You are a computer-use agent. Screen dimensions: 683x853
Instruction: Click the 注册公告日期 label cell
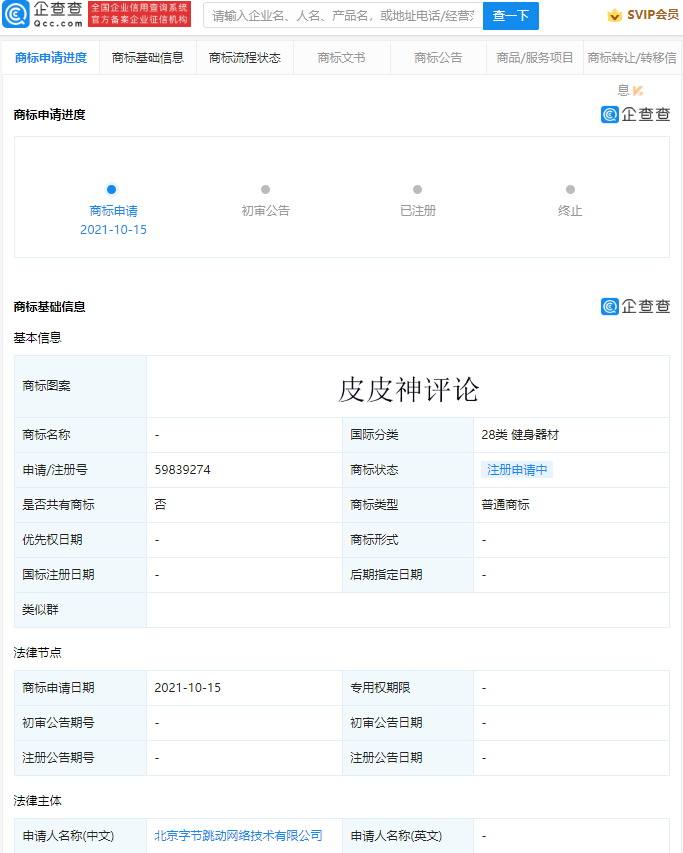coord(408,758)
